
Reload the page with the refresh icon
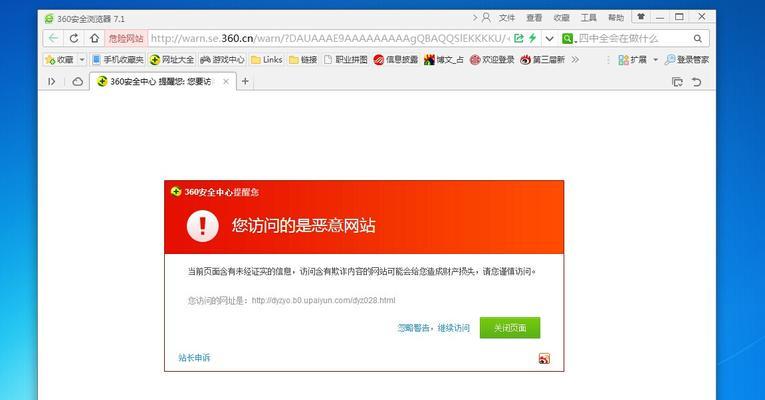pyautogui.click(x=74, y=38)
